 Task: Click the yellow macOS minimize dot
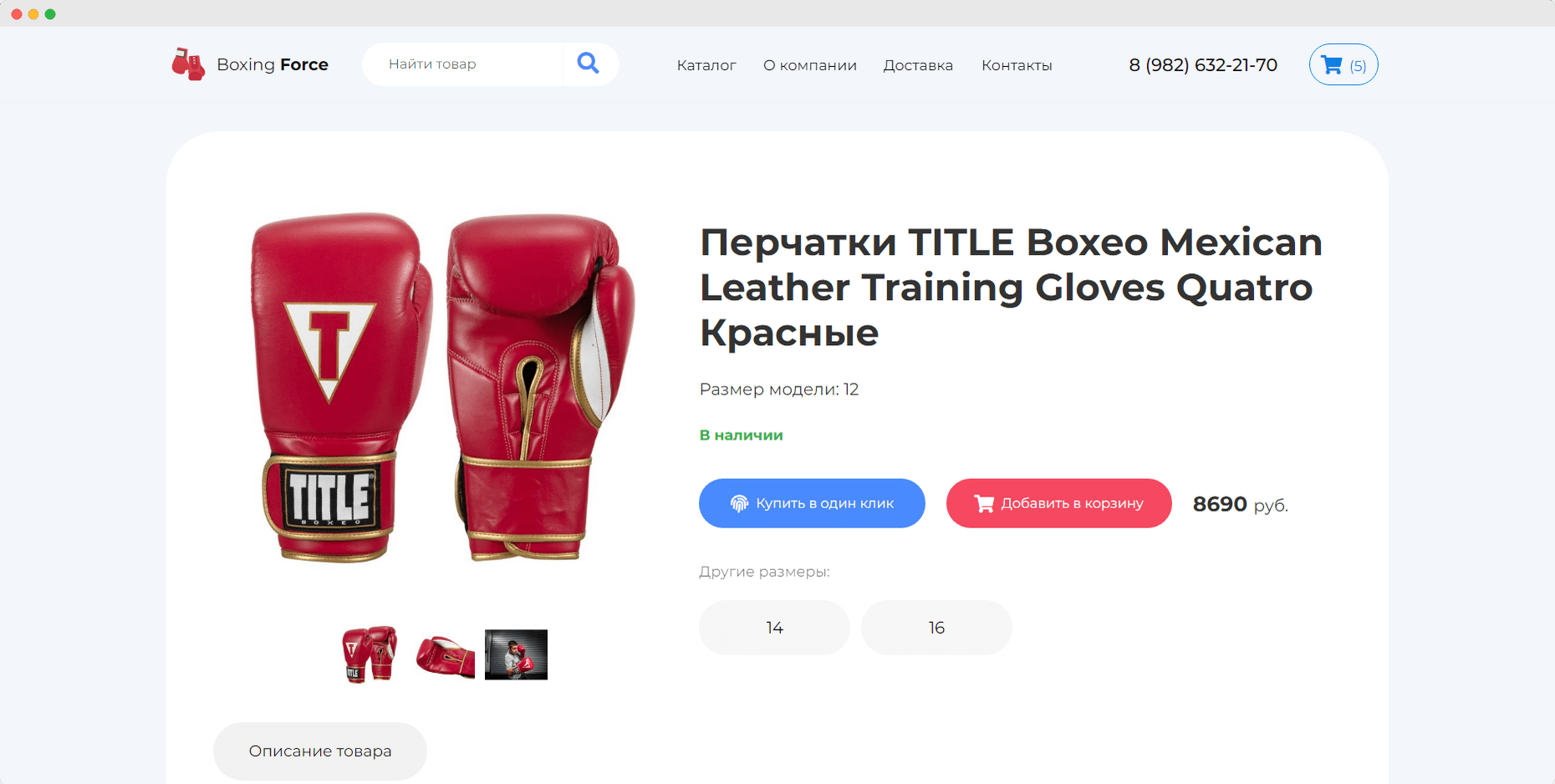pyautogui.click(x=33, y=14)
